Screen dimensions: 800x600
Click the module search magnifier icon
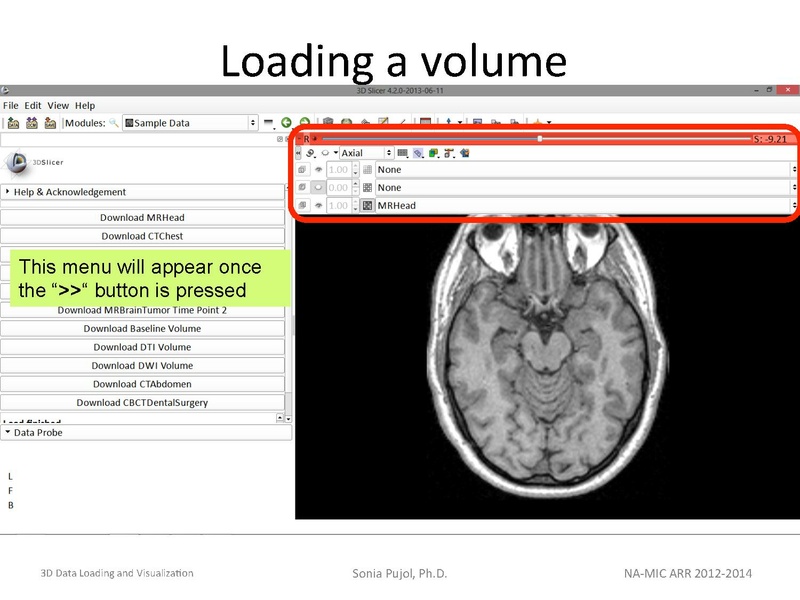[114, 123]
